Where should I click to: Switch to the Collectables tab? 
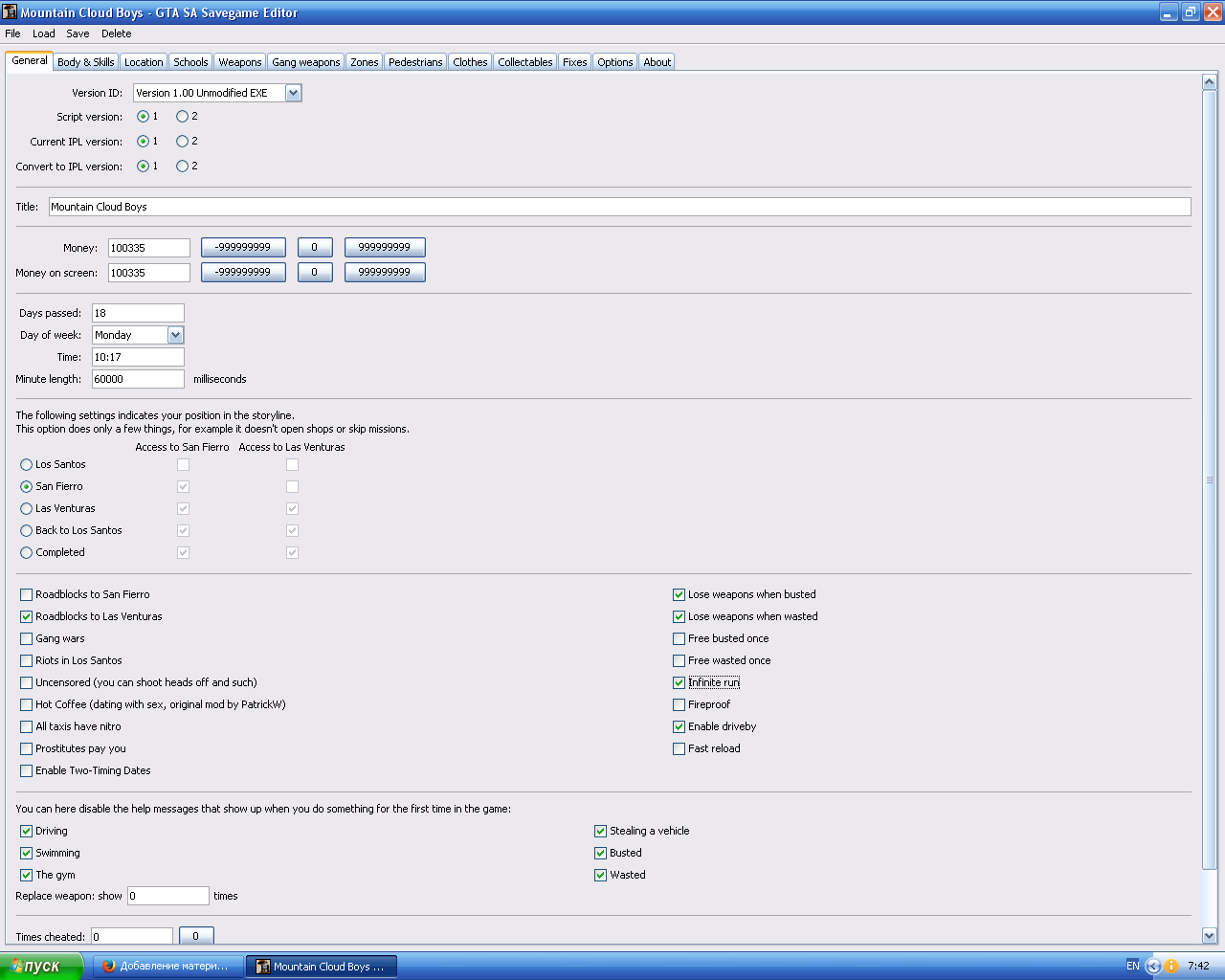click(524, 62)
